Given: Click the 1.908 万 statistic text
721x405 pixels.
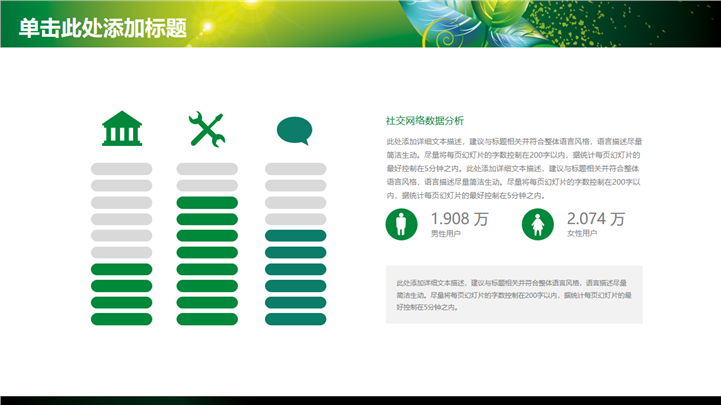Looking at the screenshot, I should click(x=459, y=218).
